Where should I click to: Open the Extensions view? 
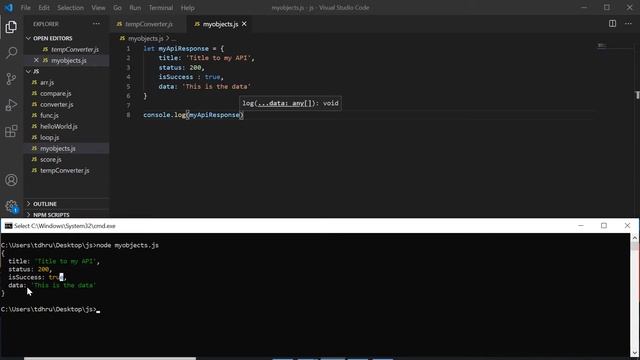click(11, 131)
